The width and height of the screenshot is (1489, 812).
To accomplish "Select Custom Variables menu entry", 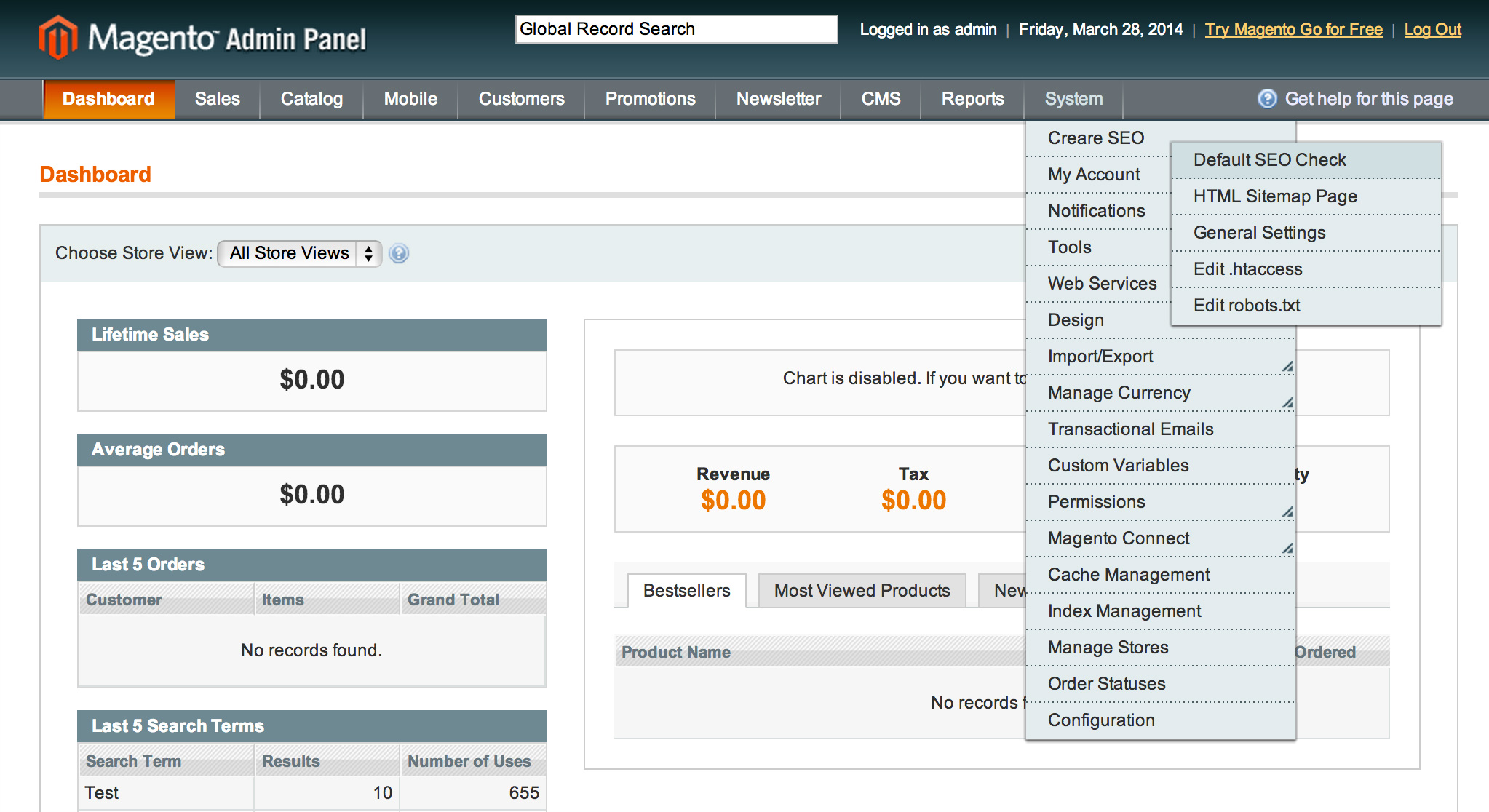I will click(1160, 466).
